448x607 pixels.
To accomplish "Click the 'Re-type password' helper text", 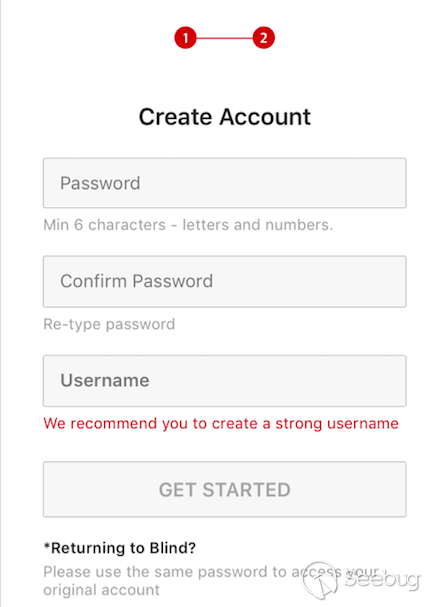I will click(x=109, y=324).
